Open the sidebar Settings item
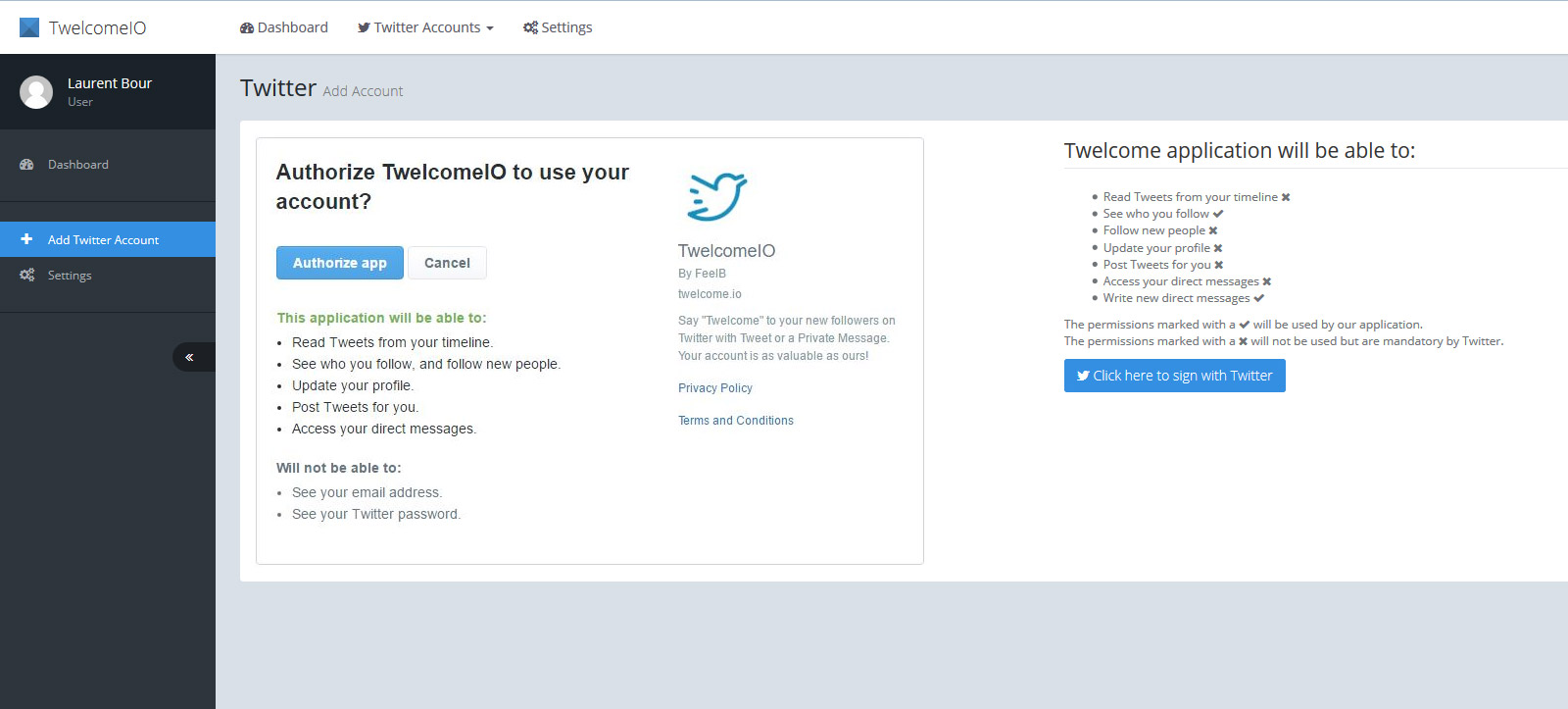The image size is (1568, 709). (108, 276)
